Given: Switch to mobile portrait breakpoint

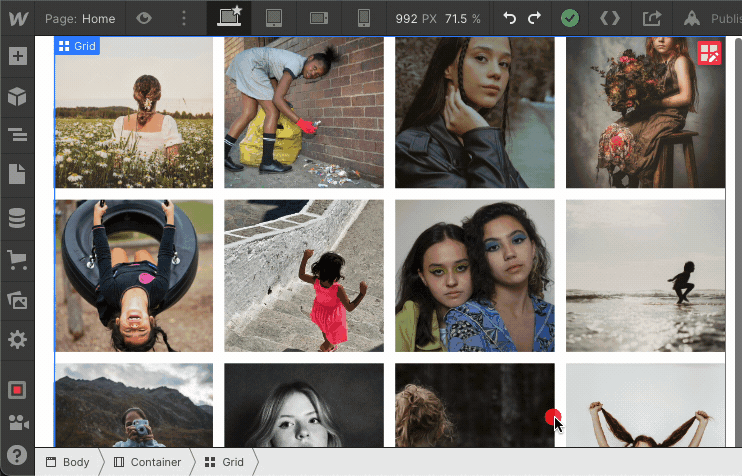Looking at the screenshot, I should [x=363, y=18].
